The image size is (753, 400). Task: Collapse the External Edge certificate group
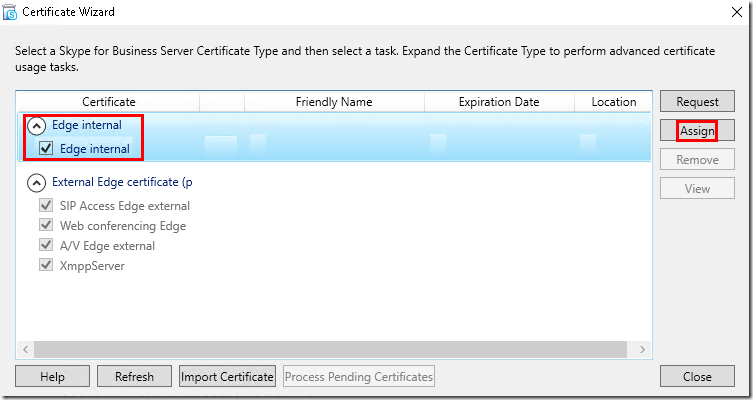click(x=36, y=183)
